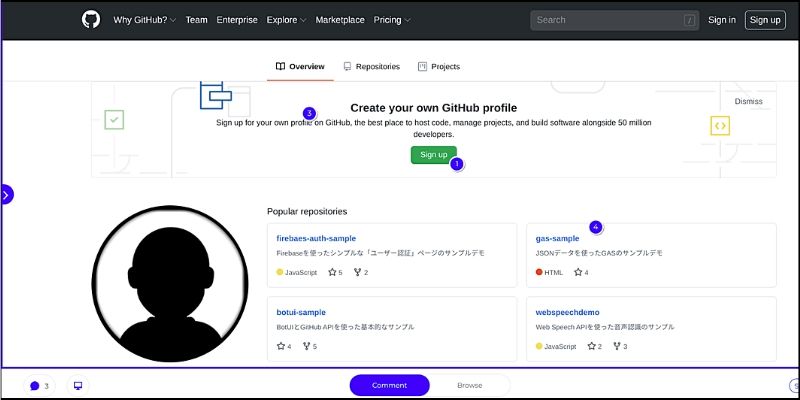
Task: Dismiss the Create profile banner
Action: pos(748,101)
